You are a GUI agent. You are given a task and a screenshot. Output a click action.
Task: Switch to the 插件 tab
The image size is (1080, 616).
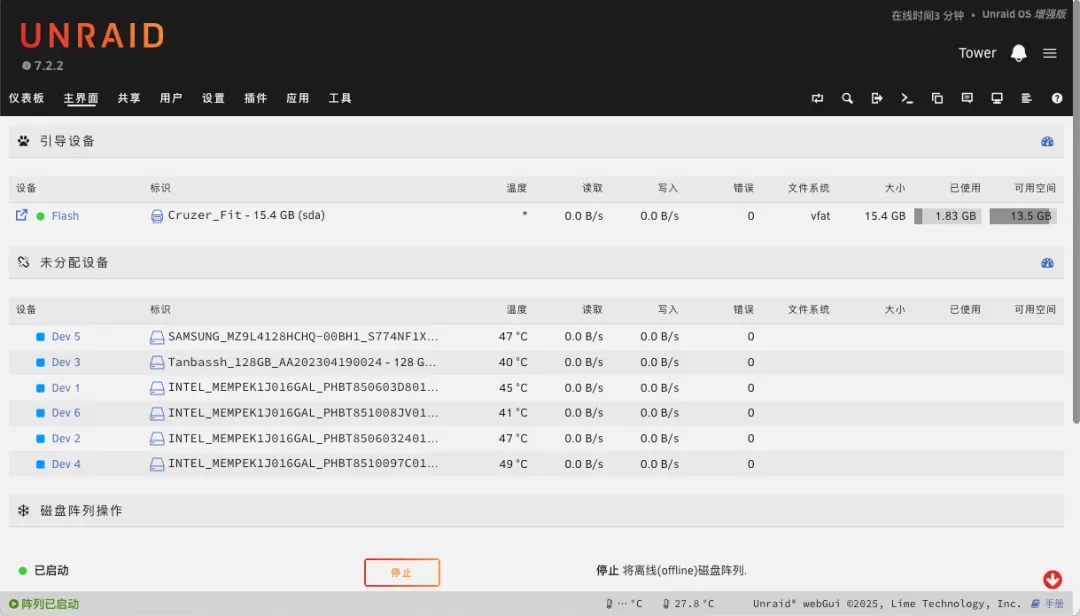(x=255, y=98)
